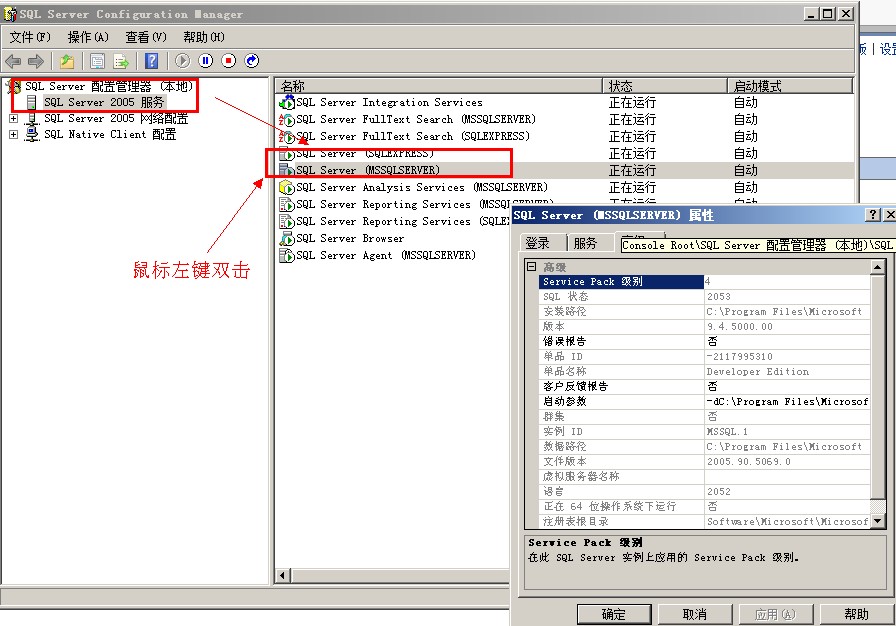Click the FullText Search (MSSQLSERVER) service icon
896x626 pixels.
click(x=286, y=119)
